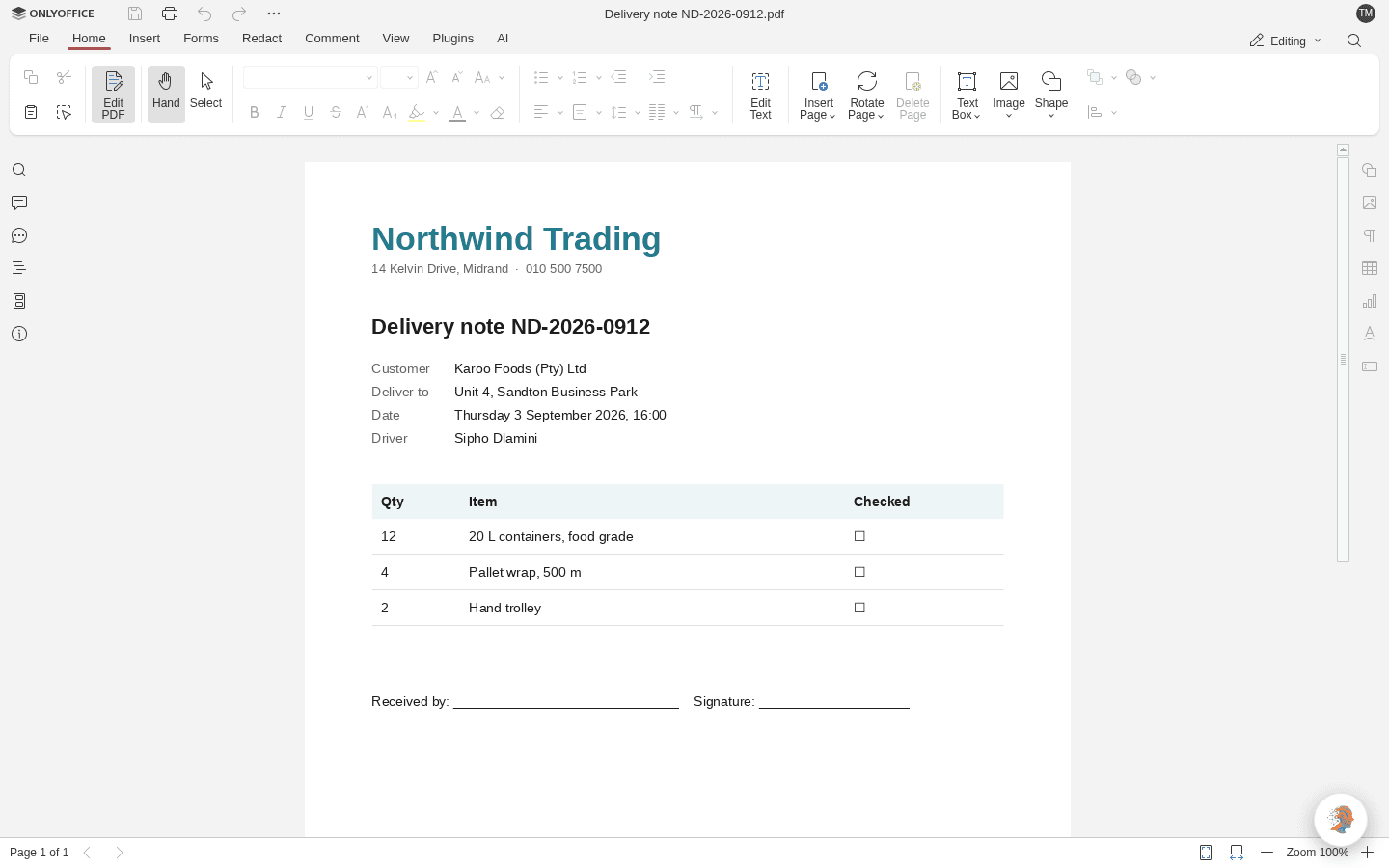
Task: Redo the last action
Action: point(239,14)
